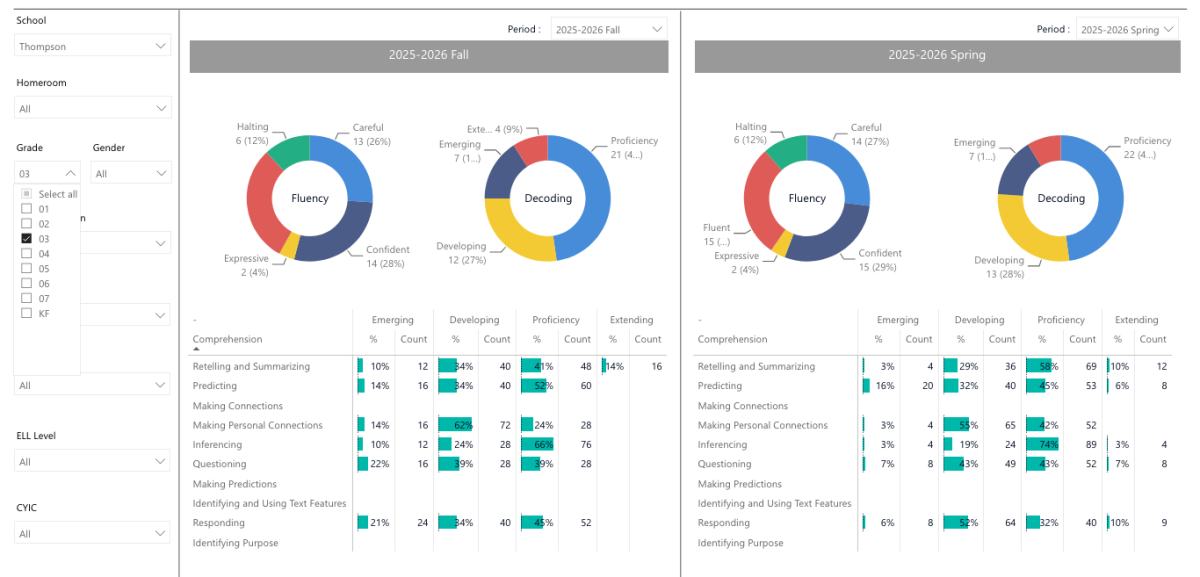Click the sort arrow under Comprehension header
The image size is (1200, 577).
[x=196, y=350]
